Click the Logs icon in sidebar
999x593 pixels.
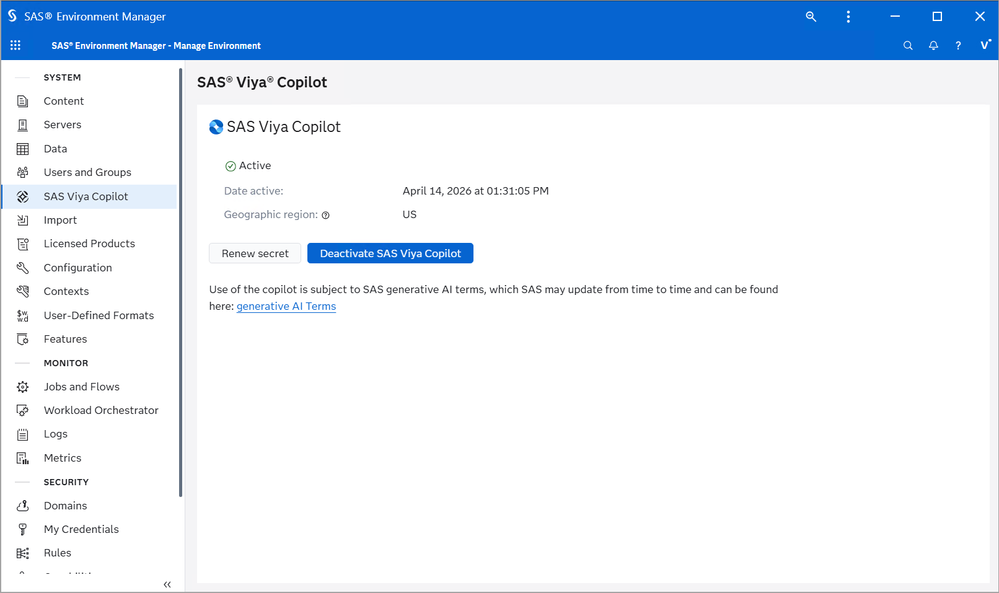[x=22, y=434]
